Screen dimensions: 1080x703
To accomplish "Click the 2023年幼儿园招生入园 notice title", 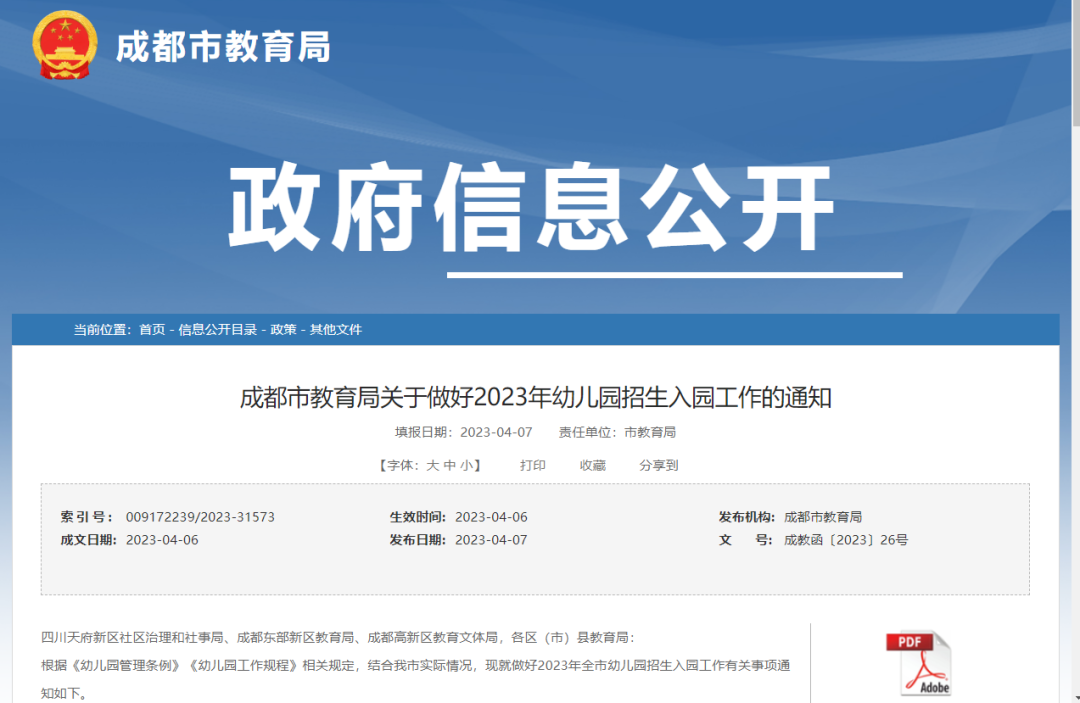I will (535, 398).
